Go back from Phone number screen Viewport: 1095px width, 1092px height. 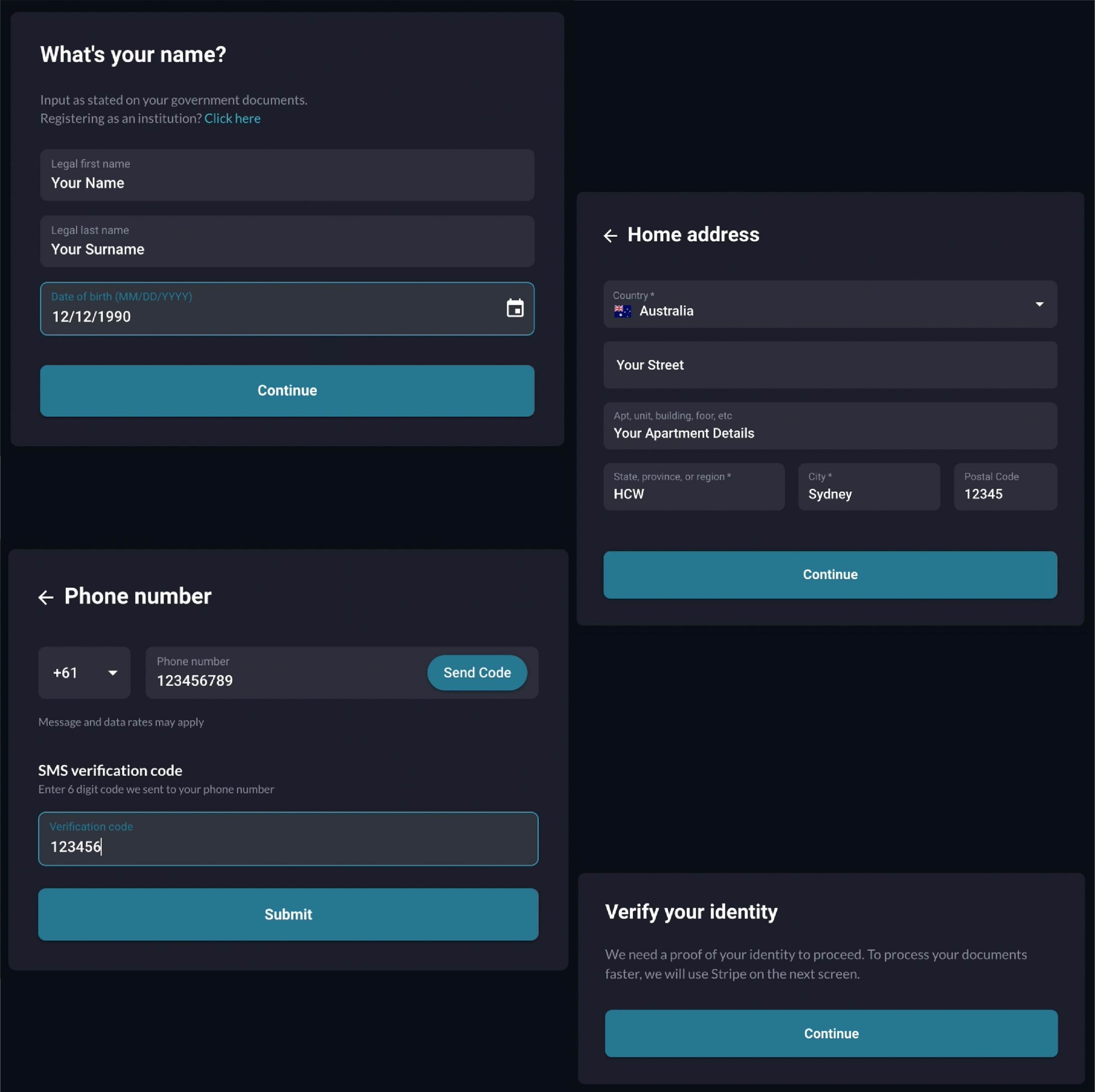[46, 597]
